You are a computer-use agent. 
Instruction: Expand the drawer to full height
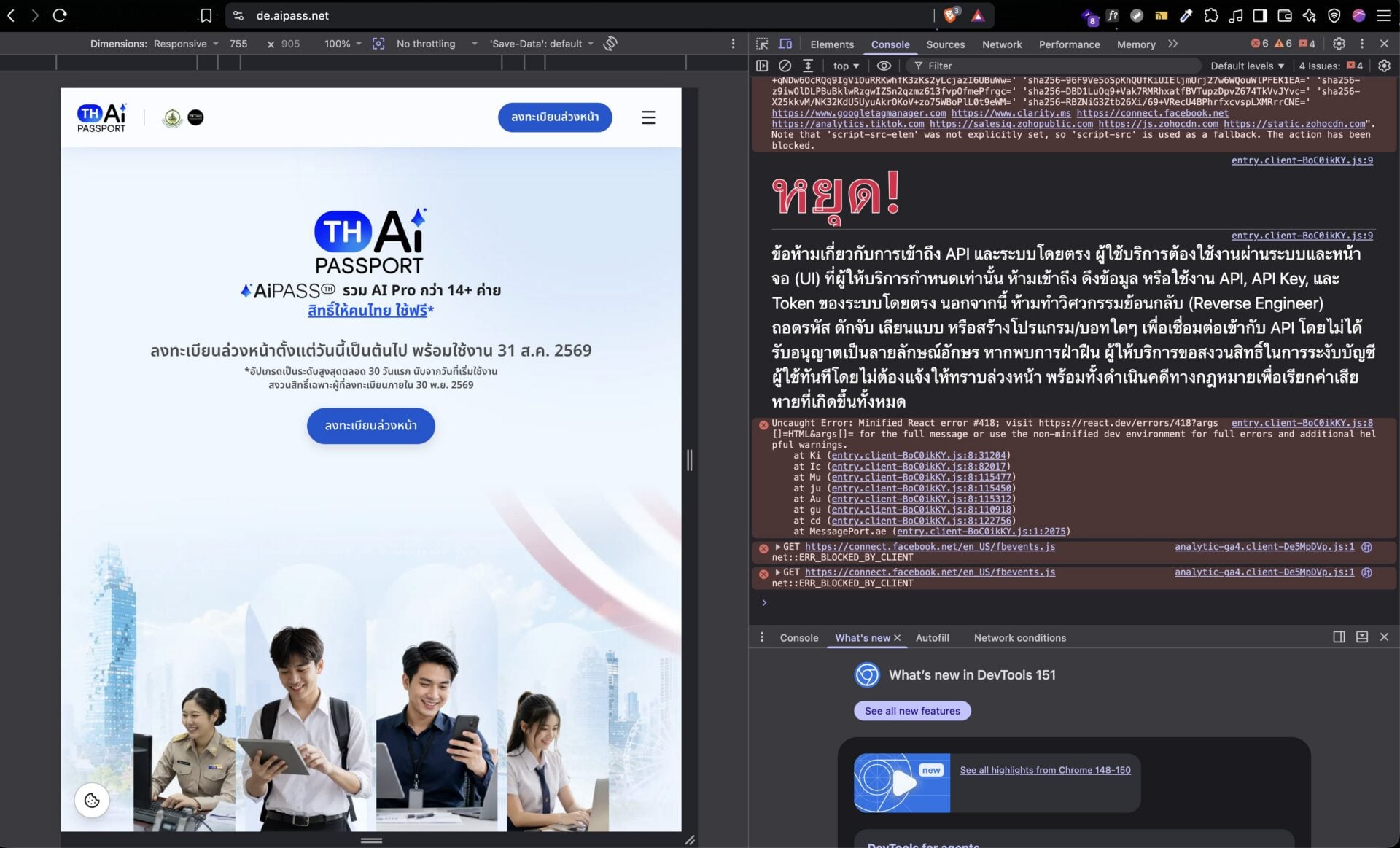(1361, 637)
